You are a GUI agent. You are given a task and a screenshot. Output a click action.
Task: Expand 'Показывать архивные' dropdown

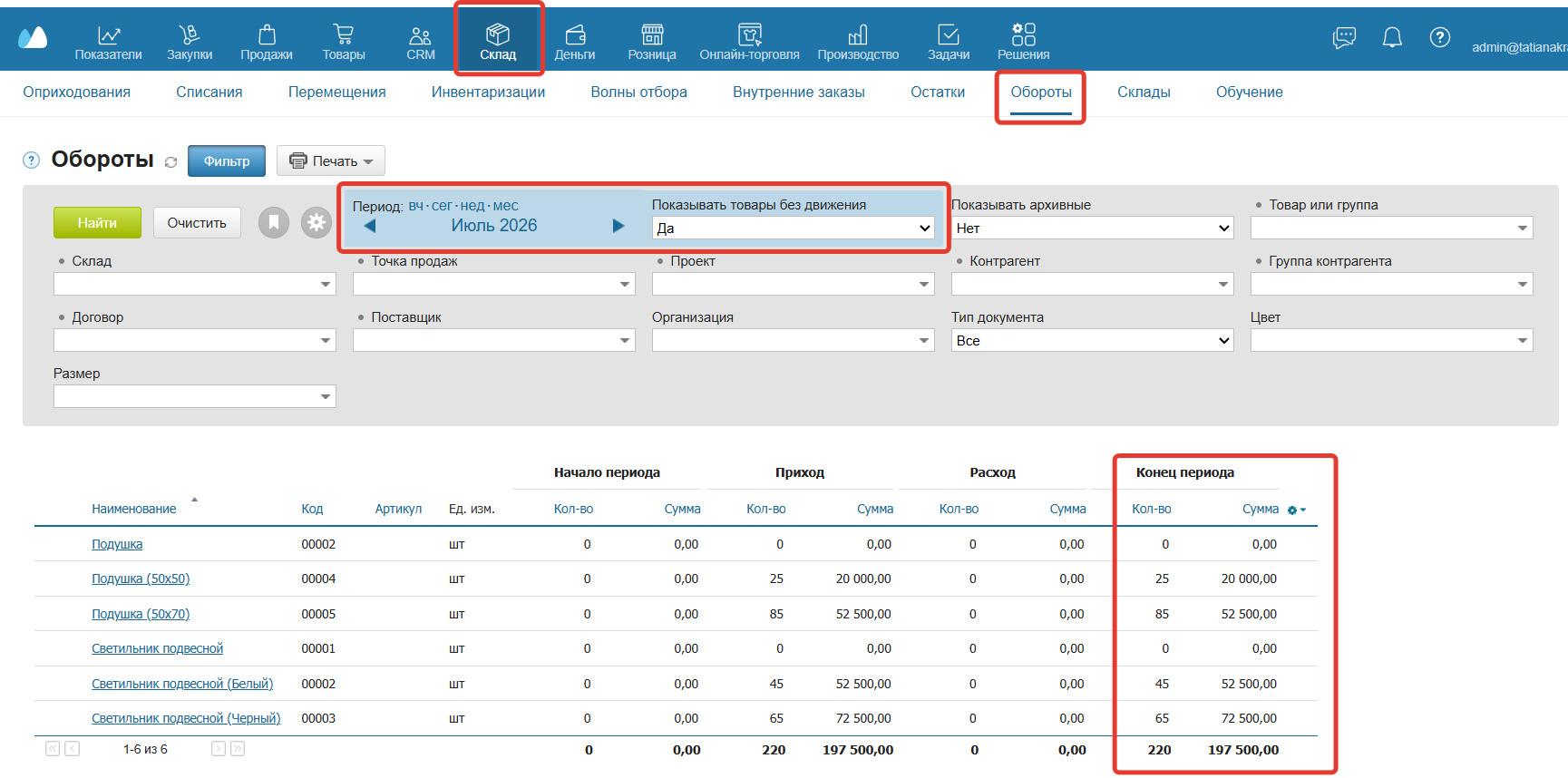coord(1093,229)
